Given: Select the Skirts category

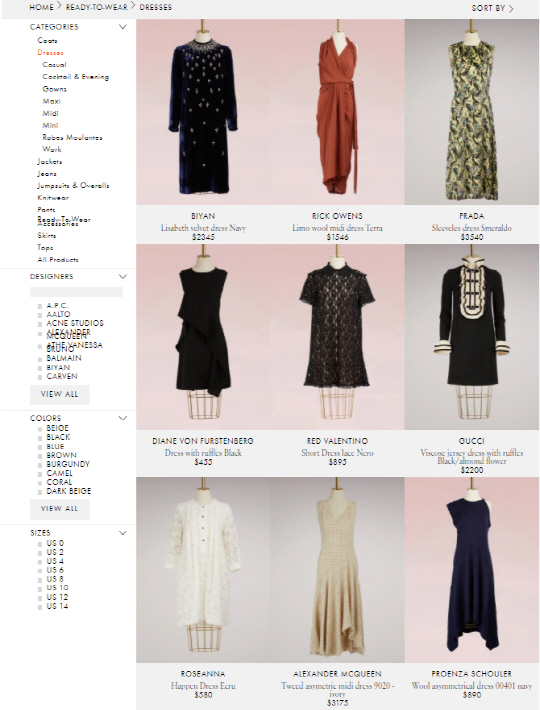Looking at the screenshot, I should pos(47,235).
